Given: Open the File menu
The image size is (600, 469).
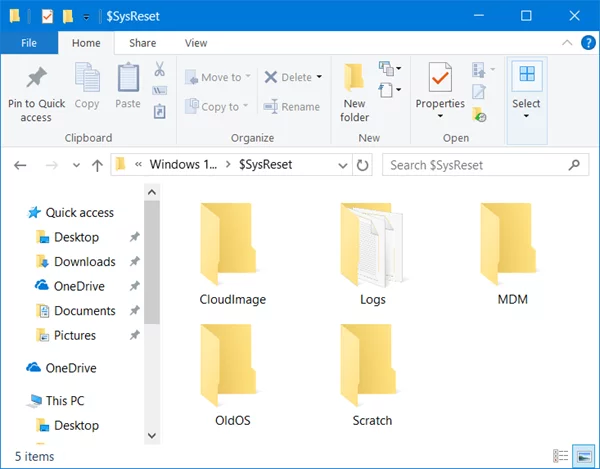Looking at the screenshot, I should (29, 43).
